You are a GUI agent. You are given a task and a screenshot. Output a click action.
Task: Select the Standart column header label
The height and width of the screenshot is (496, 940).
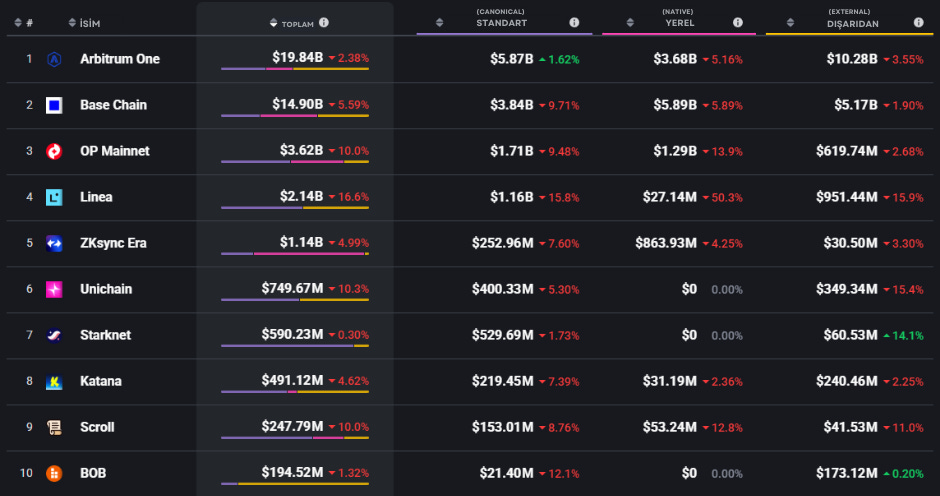(501, 22)
